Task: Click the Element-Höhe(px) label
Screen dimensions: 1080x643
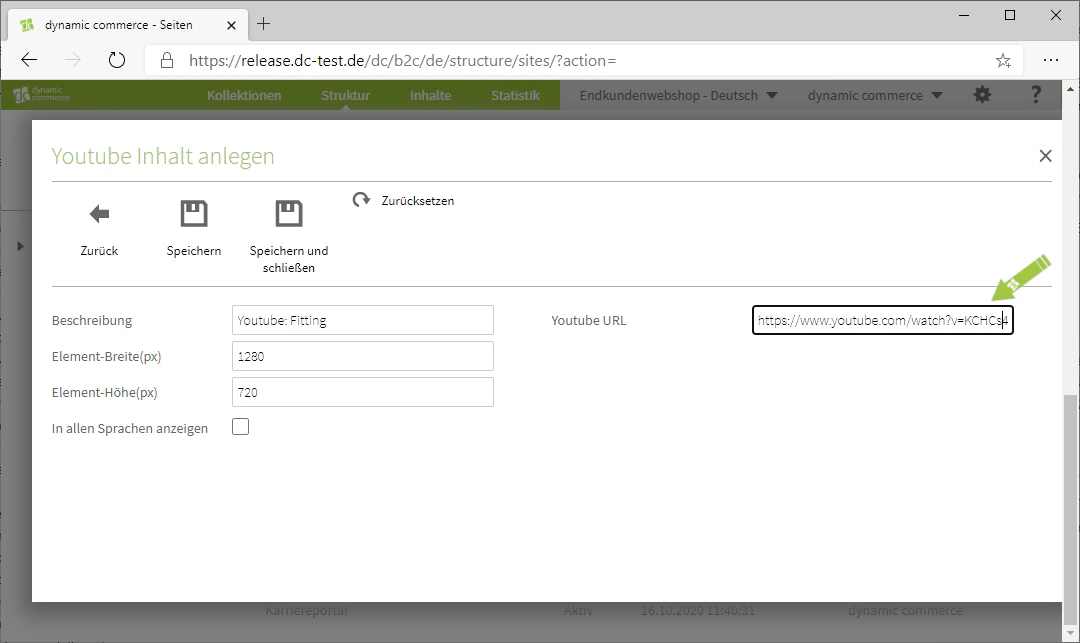Action: [x=104, y=392]
